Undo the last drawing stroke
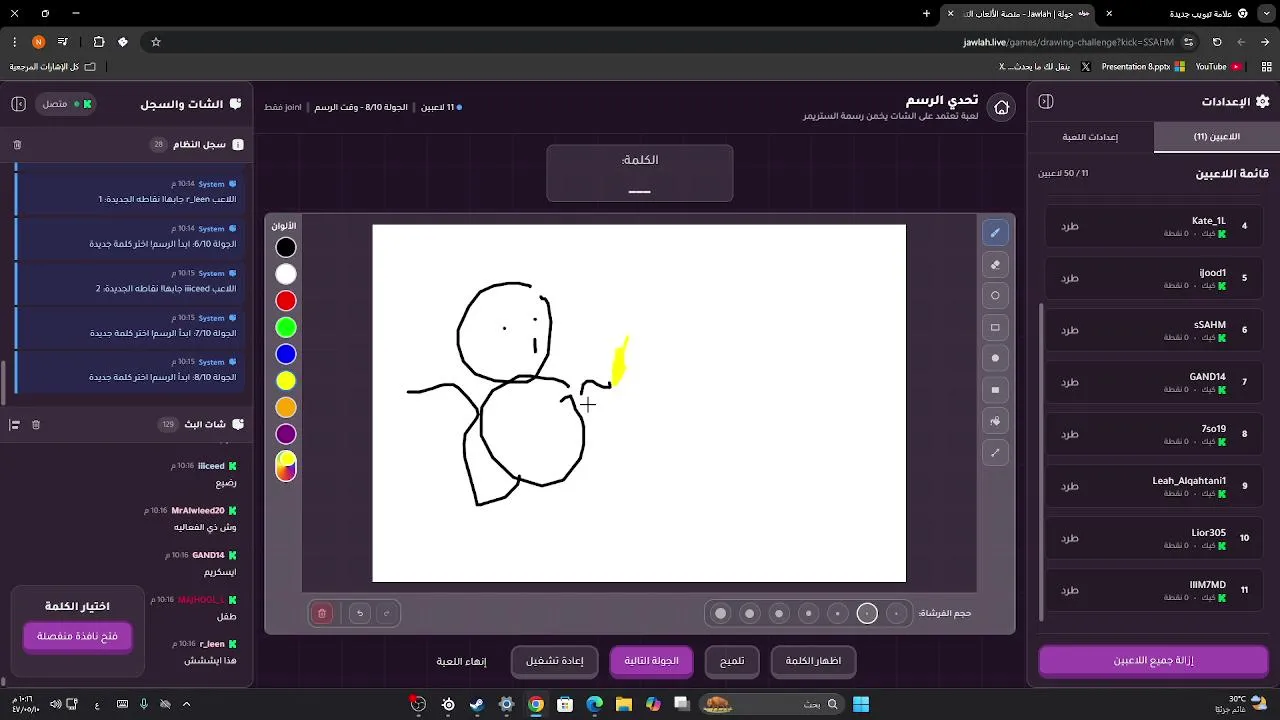 pos(360,613)
